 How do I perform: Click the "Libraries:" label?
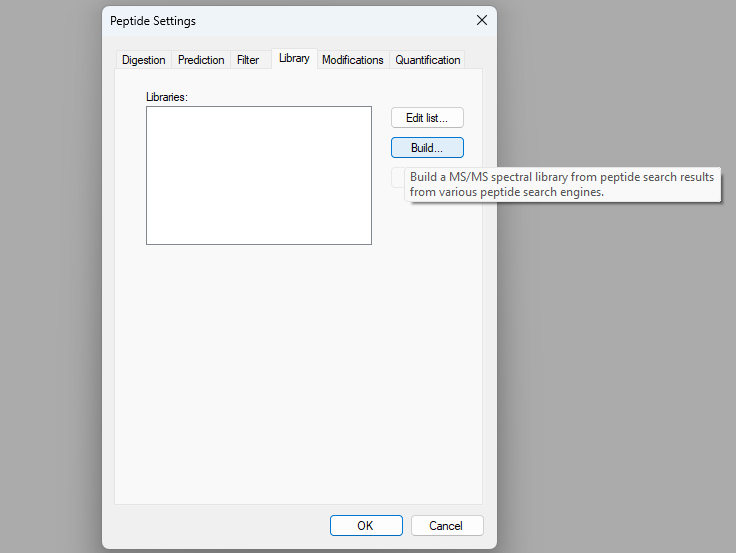(167, 97)
